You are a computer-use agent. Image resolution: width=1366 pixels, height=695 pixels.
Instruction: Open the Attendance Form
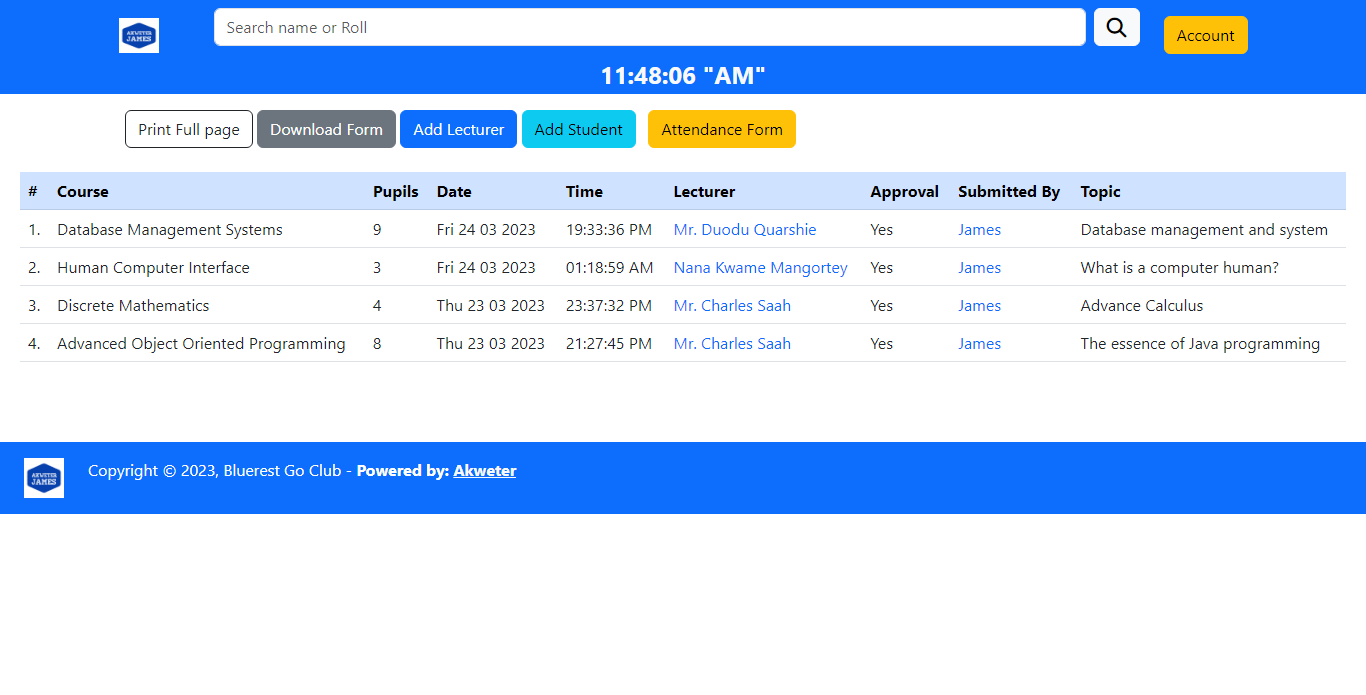(x=721, y=129)
